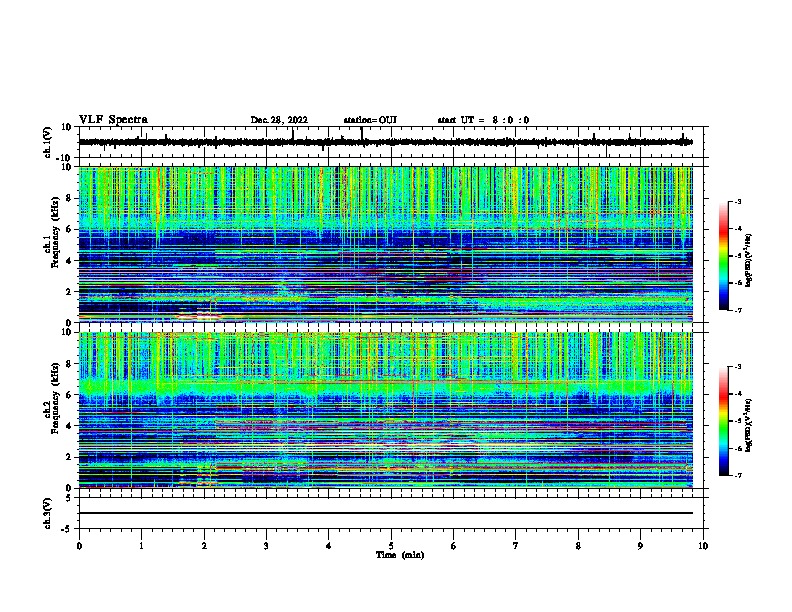
Task: Click the '-3' label on ch.1 color scale
Action: click(738, 201)
